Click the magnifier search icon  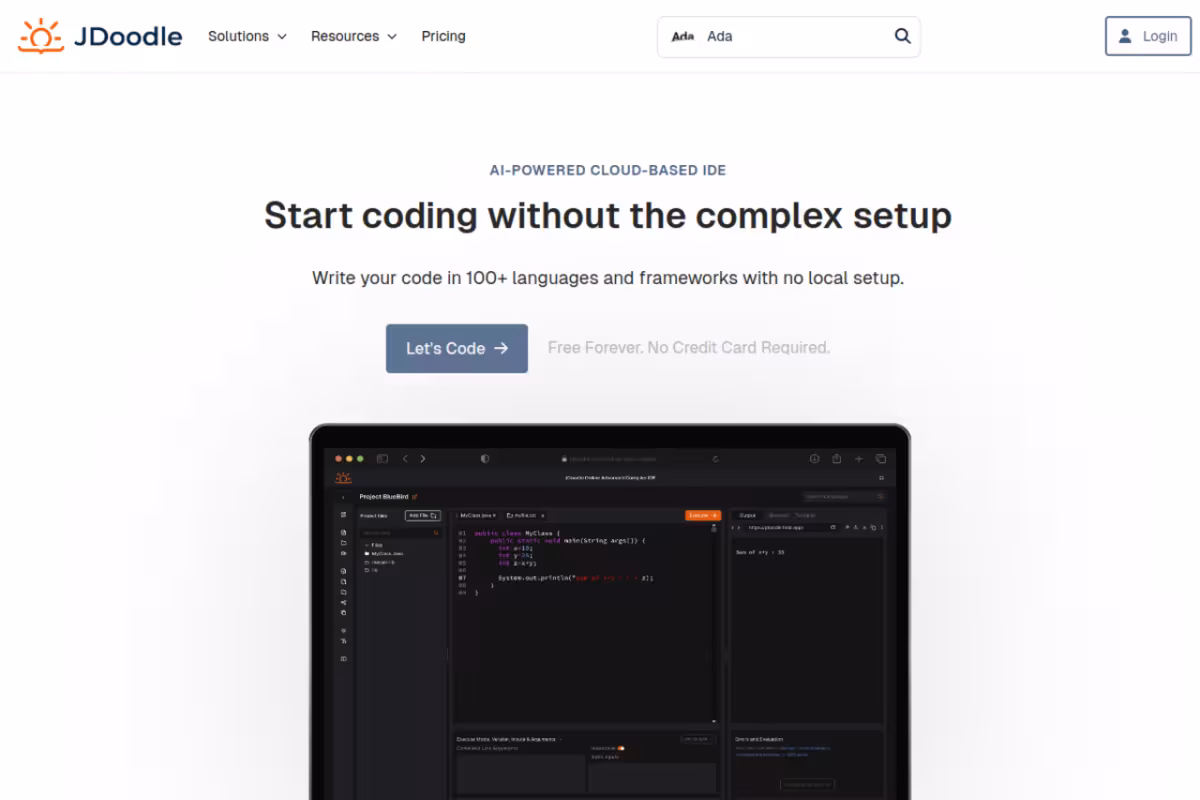902,36
